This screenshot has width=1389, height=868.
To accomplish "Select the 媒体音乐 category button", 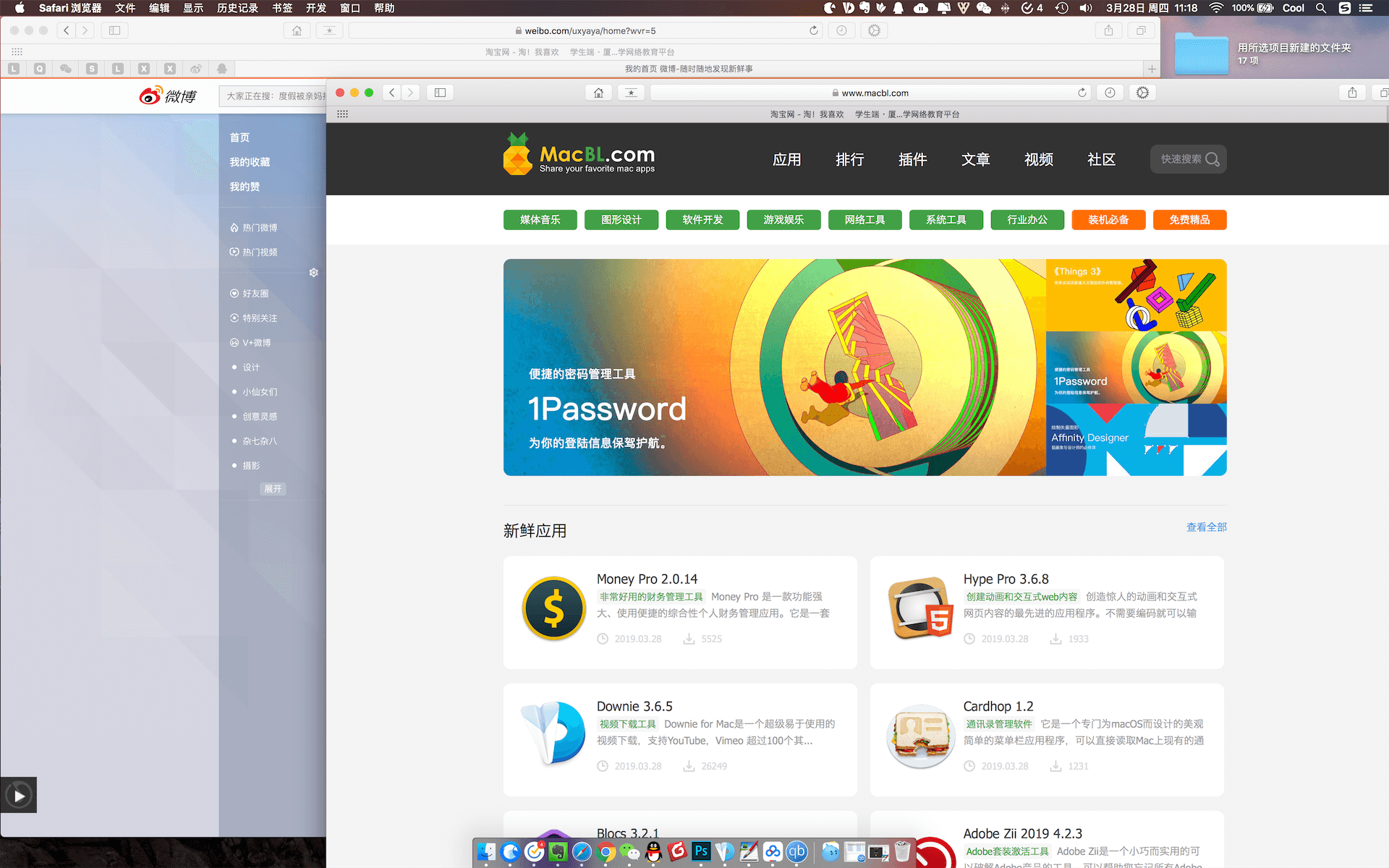I will click(540, 220).
